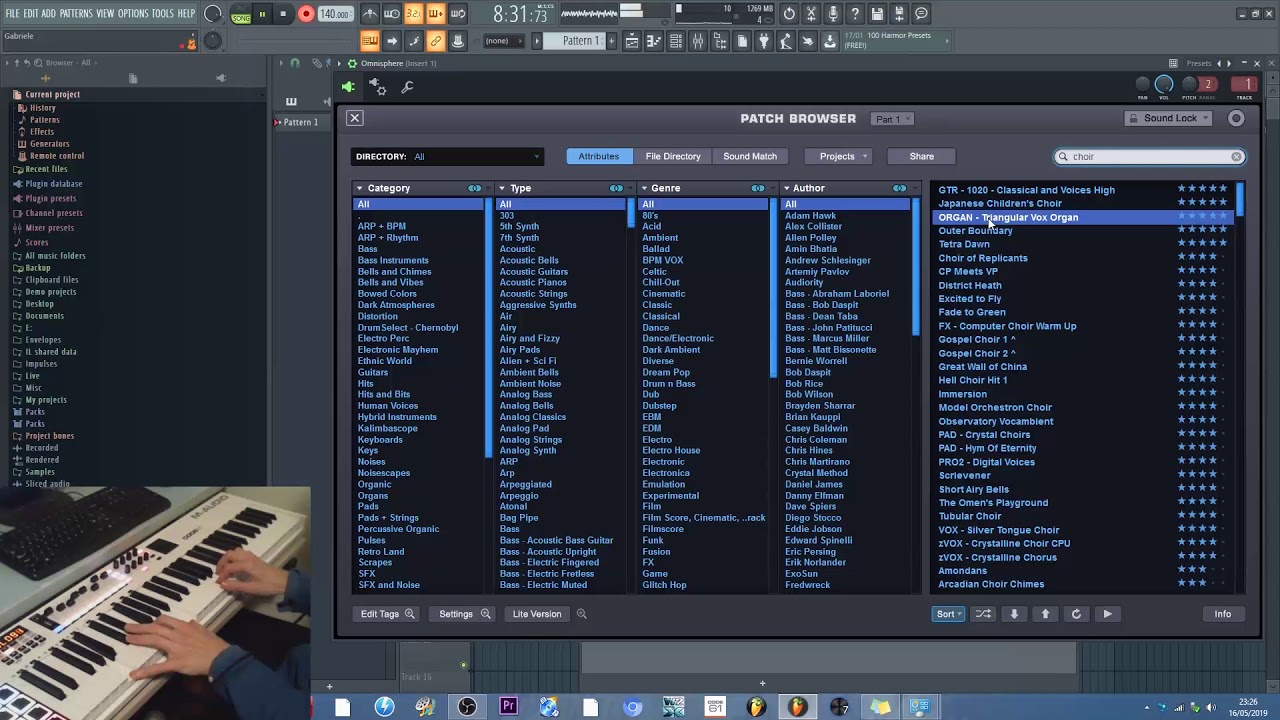This screenshot has width=1280, height=720.
Task: Open the chat speech-bubble icon
Action: [921, 14]
